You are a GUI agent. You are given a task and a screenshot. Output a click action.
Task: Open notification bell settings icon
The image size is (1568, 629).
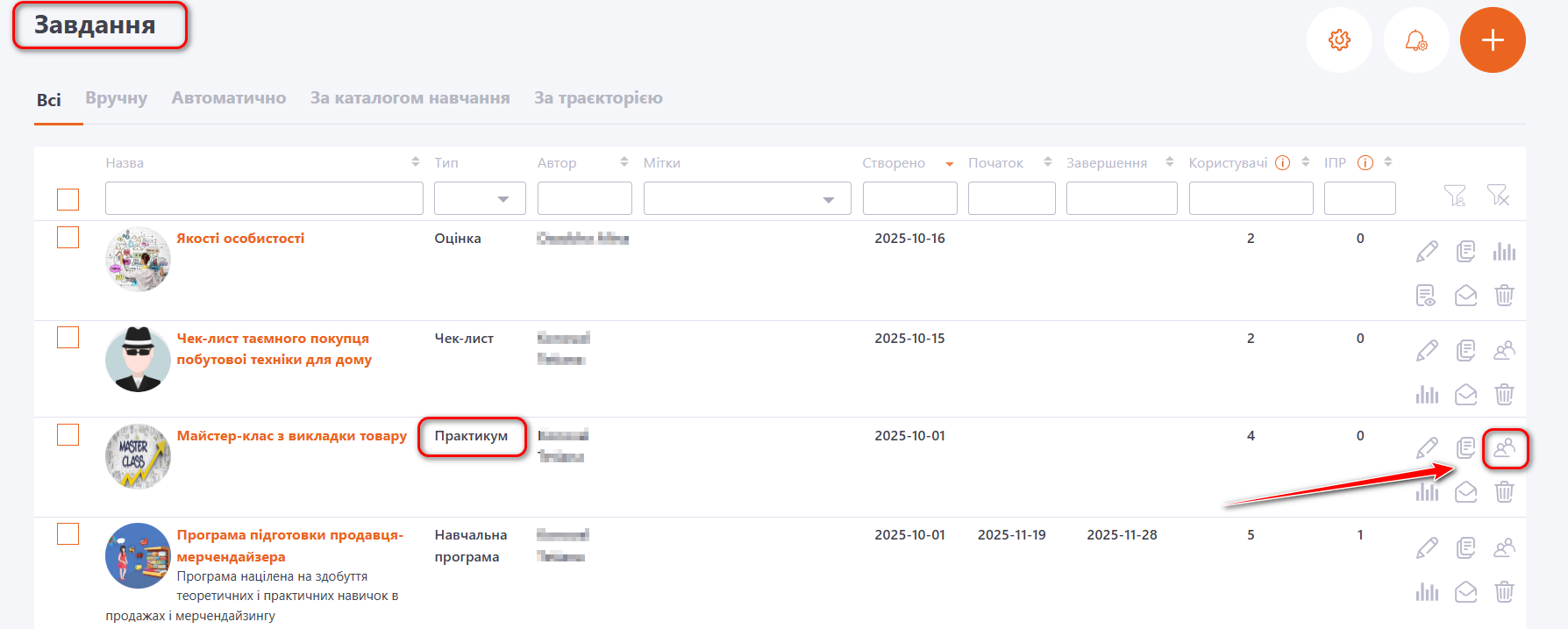pos(1415,40)
